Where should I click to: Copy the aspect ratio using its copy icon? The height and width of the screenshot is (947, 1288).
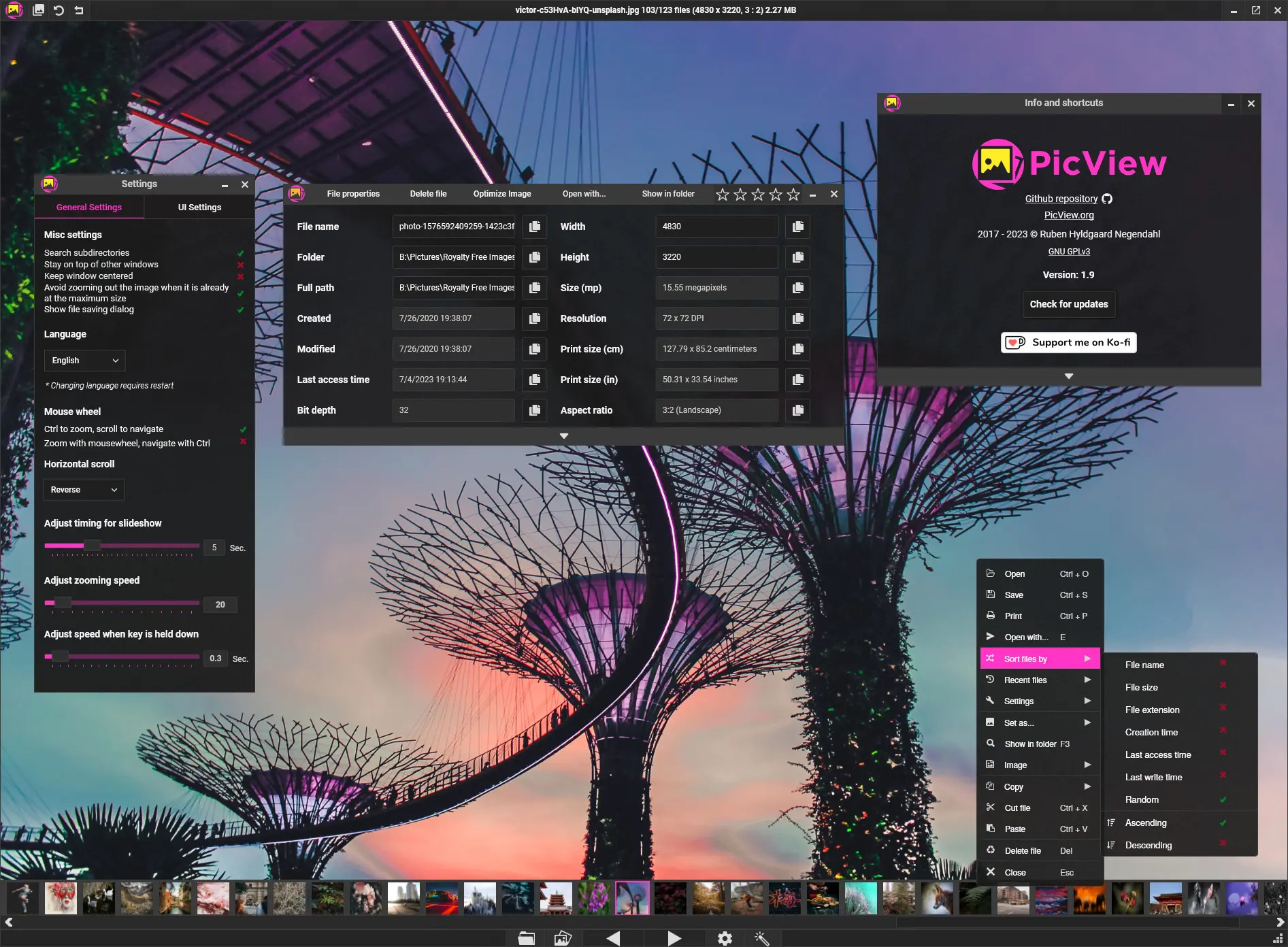pos(797,410)
